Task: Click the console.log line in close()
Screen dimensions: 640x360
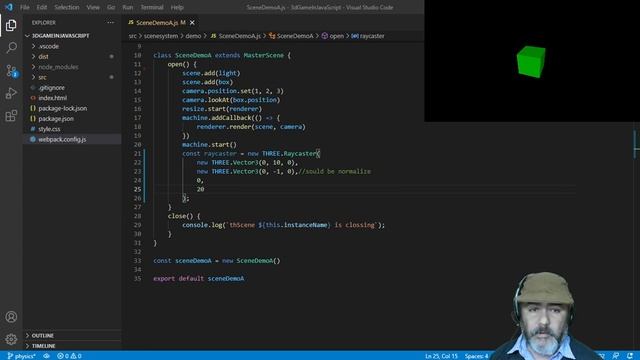Action: [x=283, y=225]
